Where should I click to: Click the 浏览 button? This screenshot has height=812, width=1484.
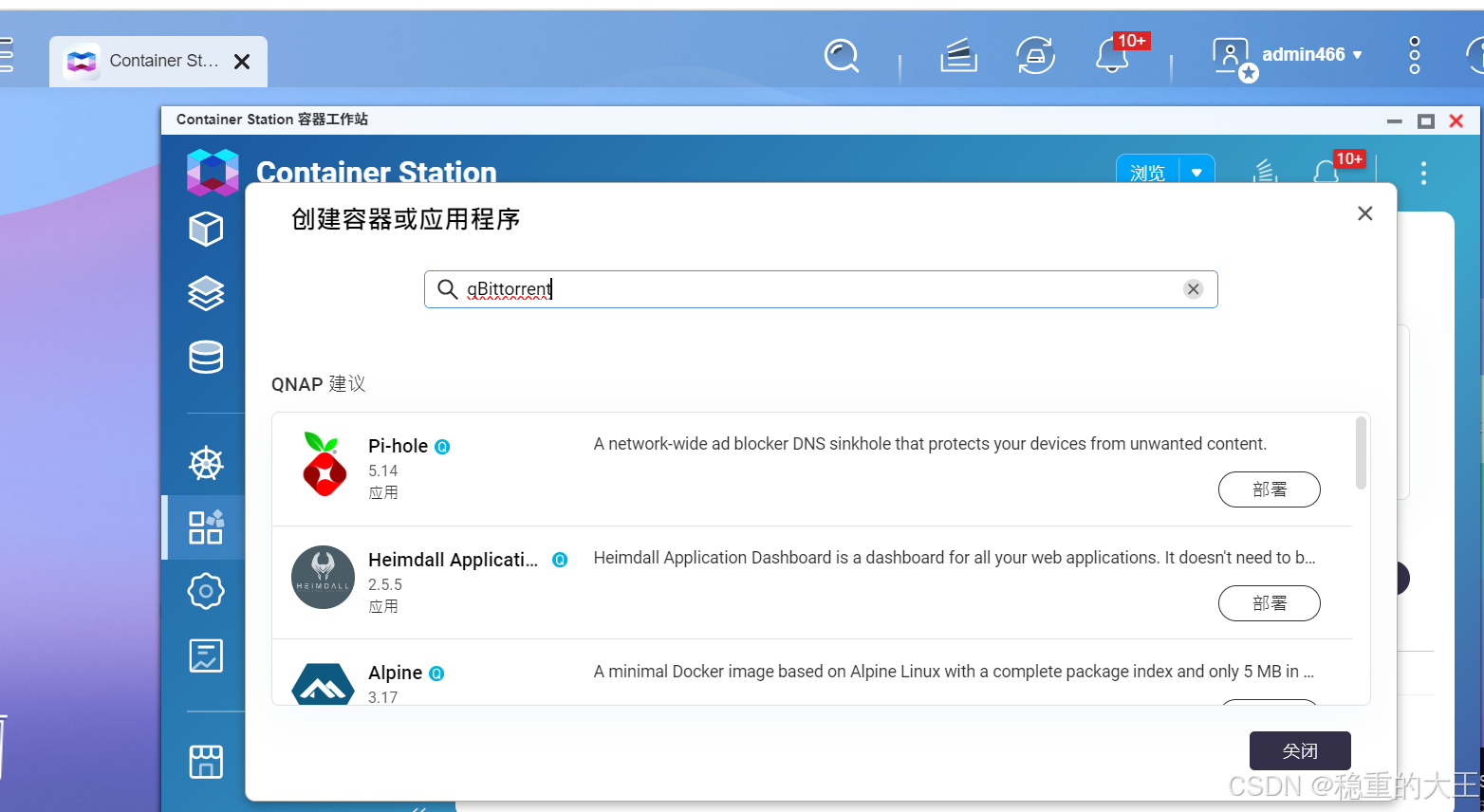pos(1147,173)
